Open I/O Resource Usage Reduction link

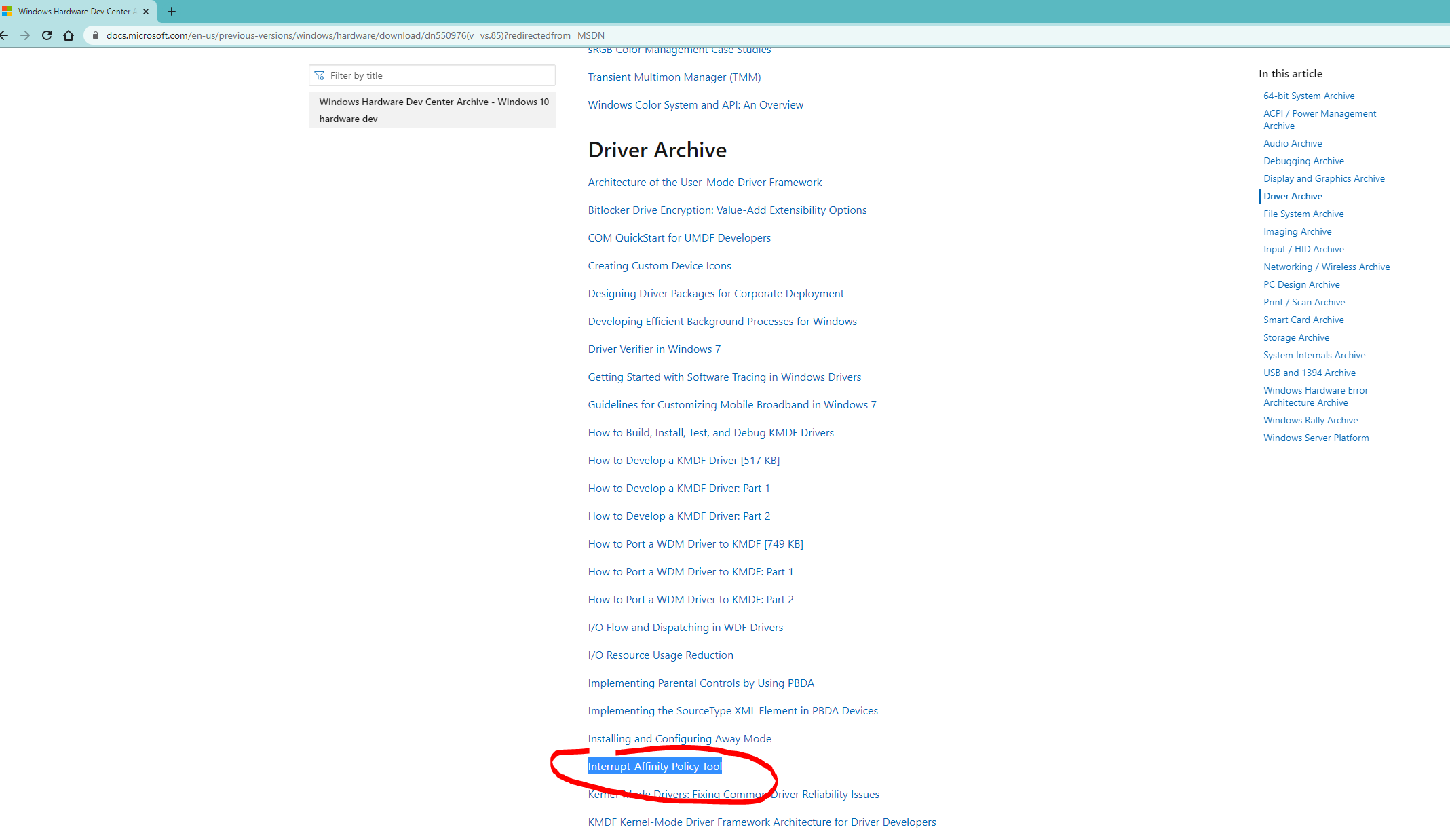661,655
